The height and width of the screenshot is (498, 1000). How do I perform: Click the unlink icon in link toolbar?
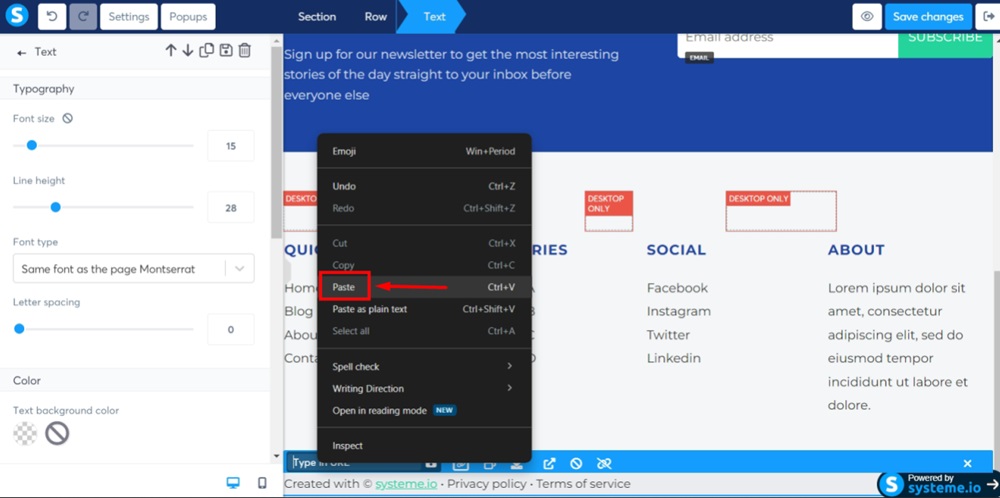[604, 464]
